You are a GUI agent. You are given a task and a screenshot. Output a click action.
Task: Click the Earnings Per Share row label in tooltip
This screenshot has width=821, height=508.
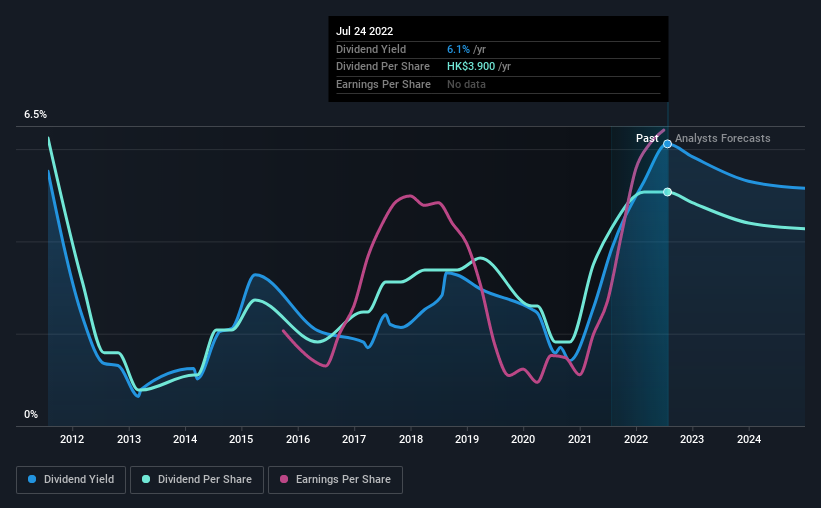[x=383, y=84]
